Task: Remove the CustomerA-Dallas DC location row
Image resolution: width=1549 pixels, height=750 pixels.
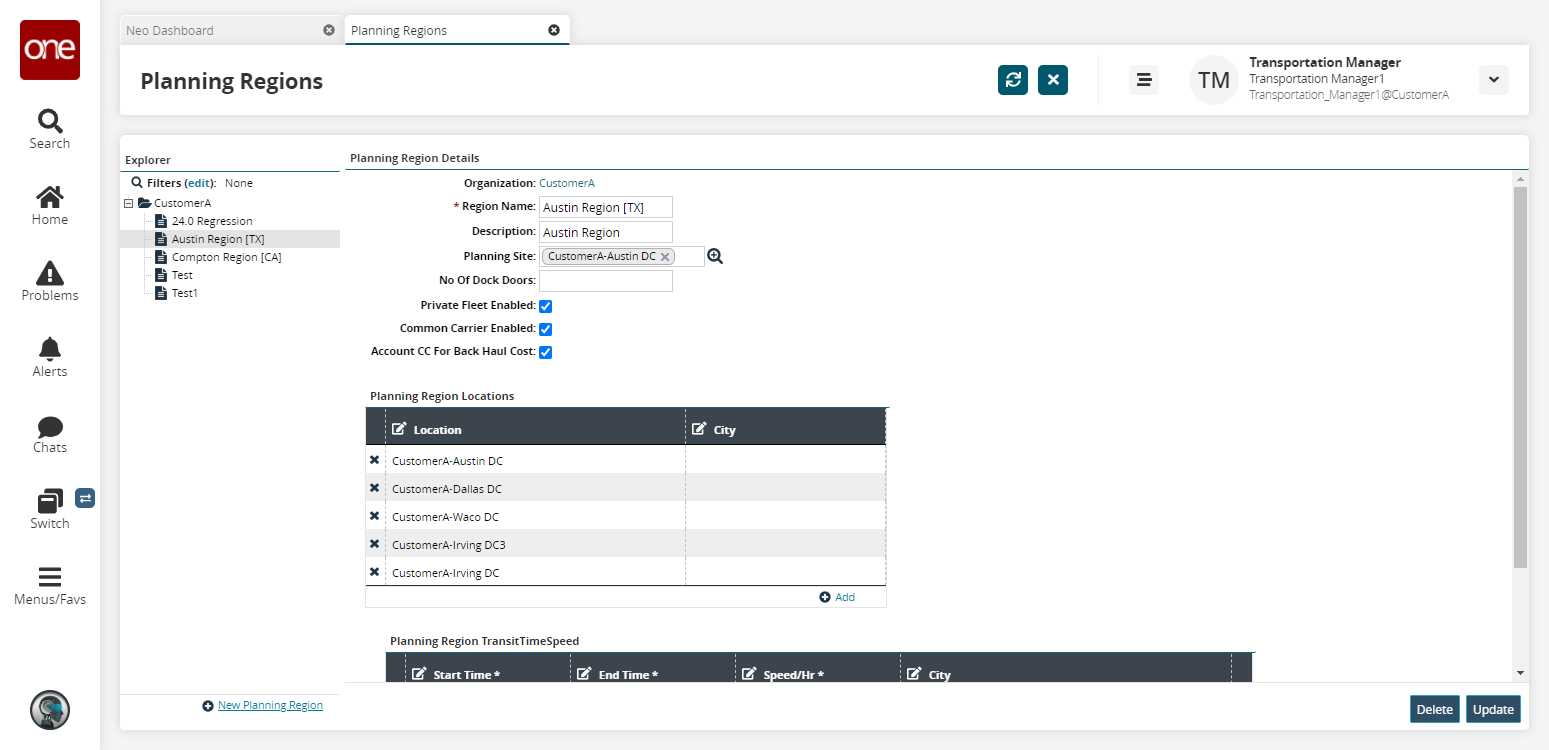Action: [375, 488]
